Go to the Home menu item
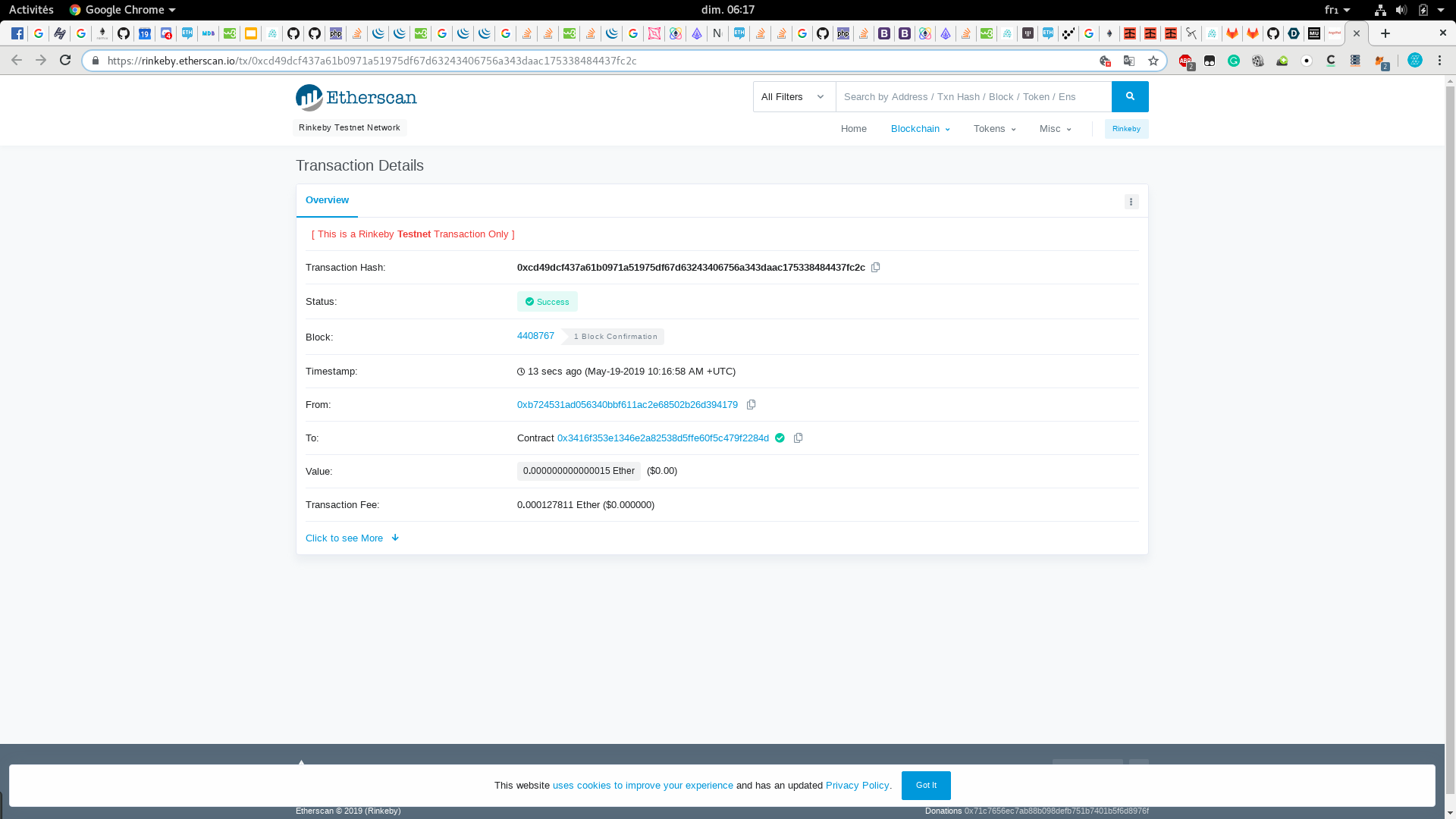 tap(853, 129)
